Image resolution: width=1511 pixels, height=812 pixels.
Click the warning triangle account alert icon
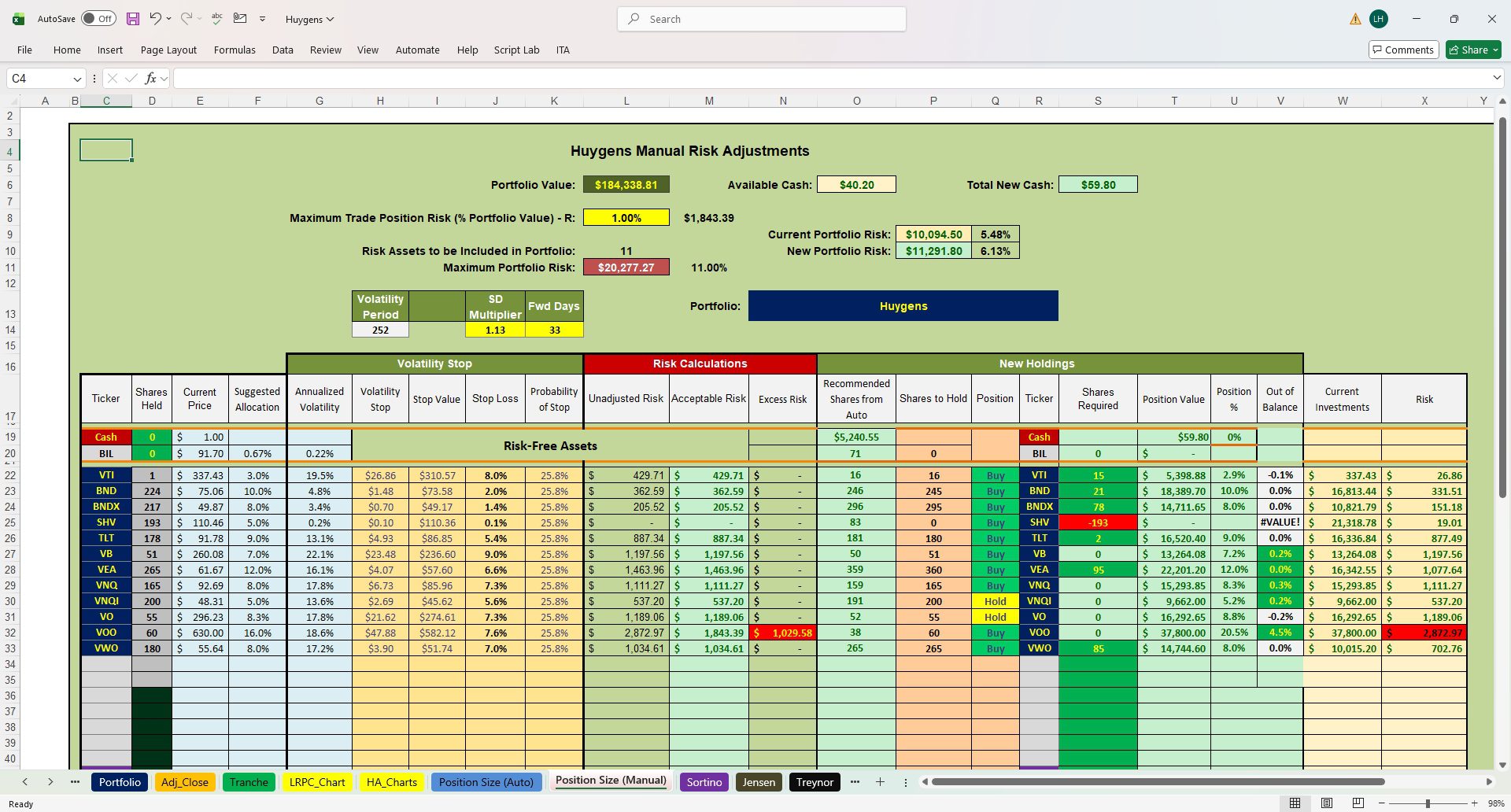(1355, 19)
